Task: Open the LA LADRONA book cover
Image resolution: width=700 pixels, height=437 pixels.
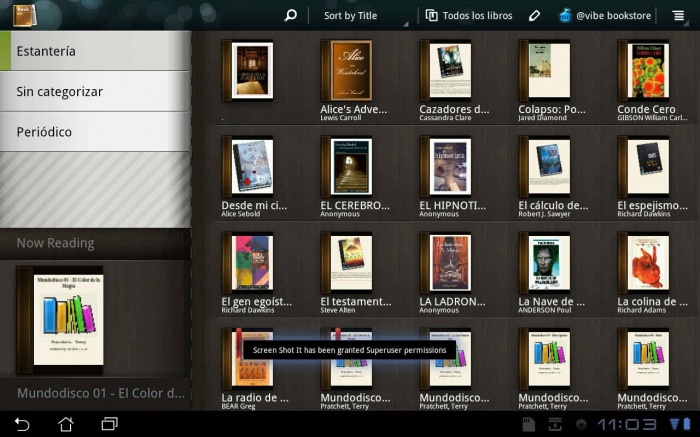Action: (446, 263)
